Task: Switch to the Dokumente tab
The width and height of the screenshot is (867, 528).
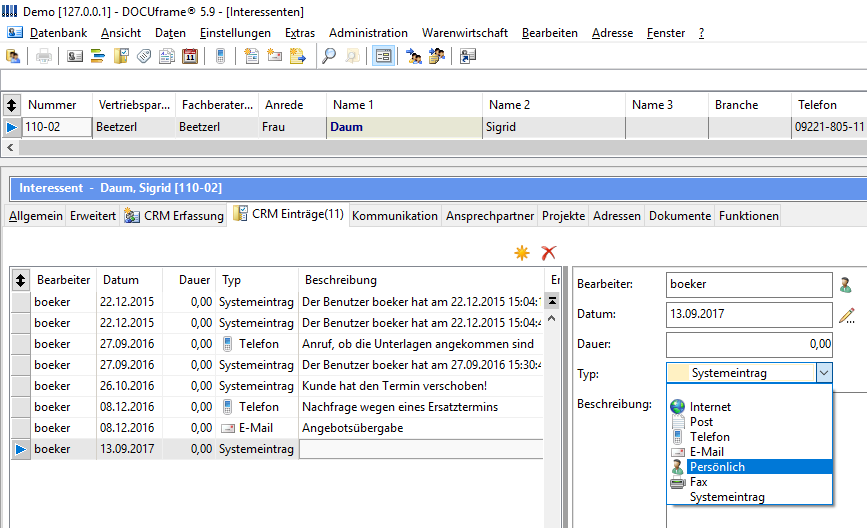Action: (680, 216)
